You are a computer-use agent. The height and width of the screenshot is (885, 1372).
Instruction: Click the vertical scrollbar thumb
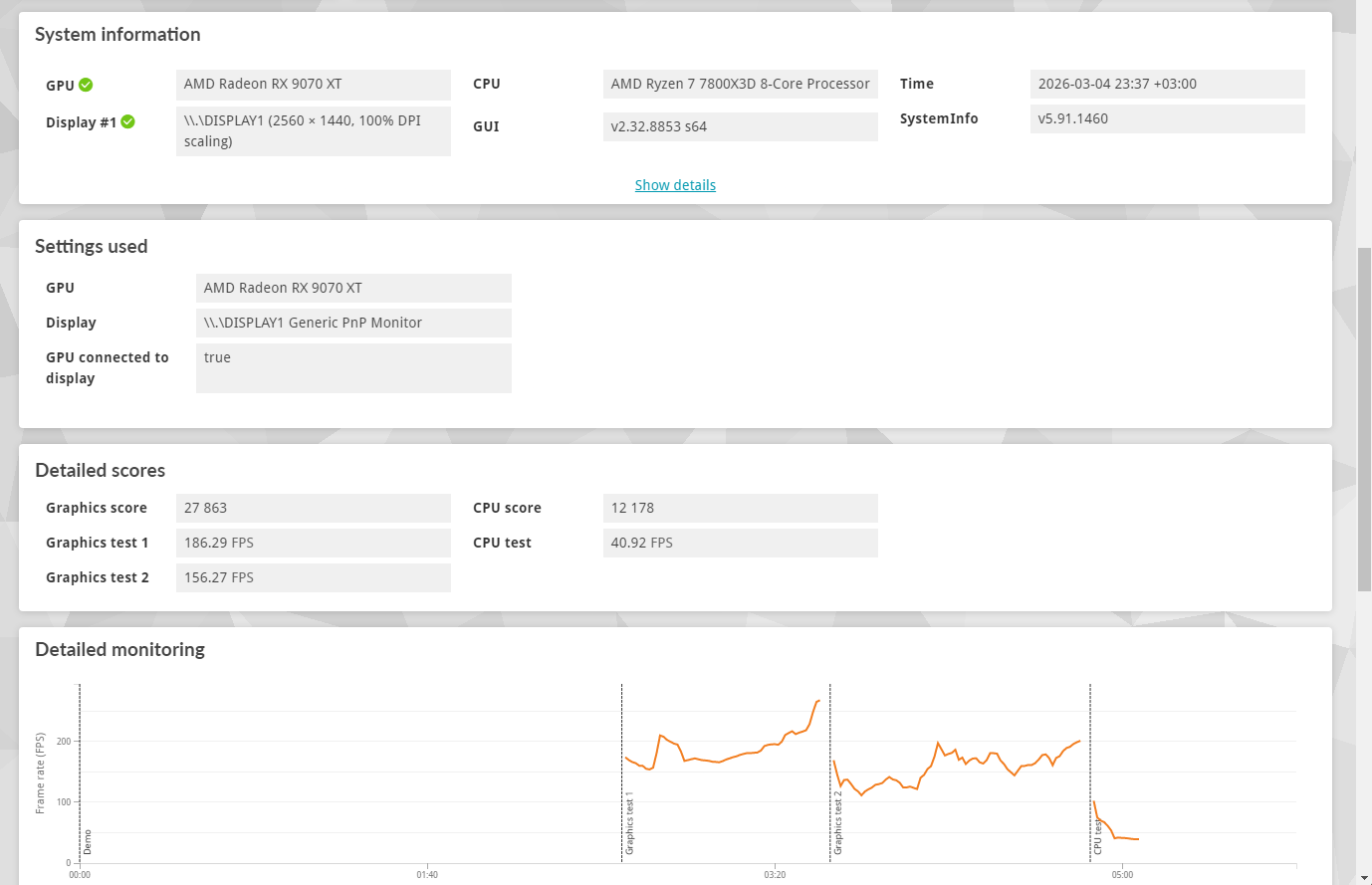click(x=1364, y=418)
